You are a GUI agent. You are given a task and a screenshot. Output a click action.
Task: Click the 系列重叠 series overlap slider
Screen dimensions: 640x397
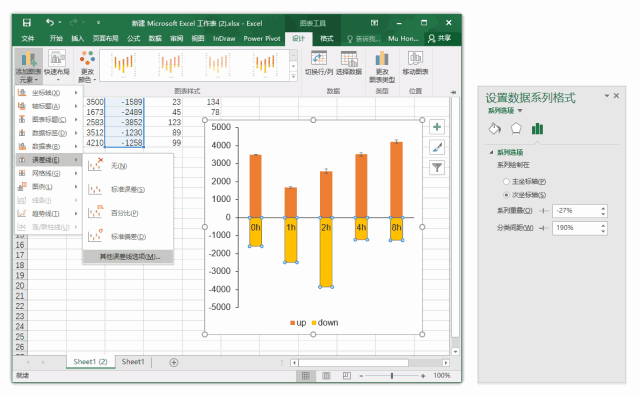point(544,211)
